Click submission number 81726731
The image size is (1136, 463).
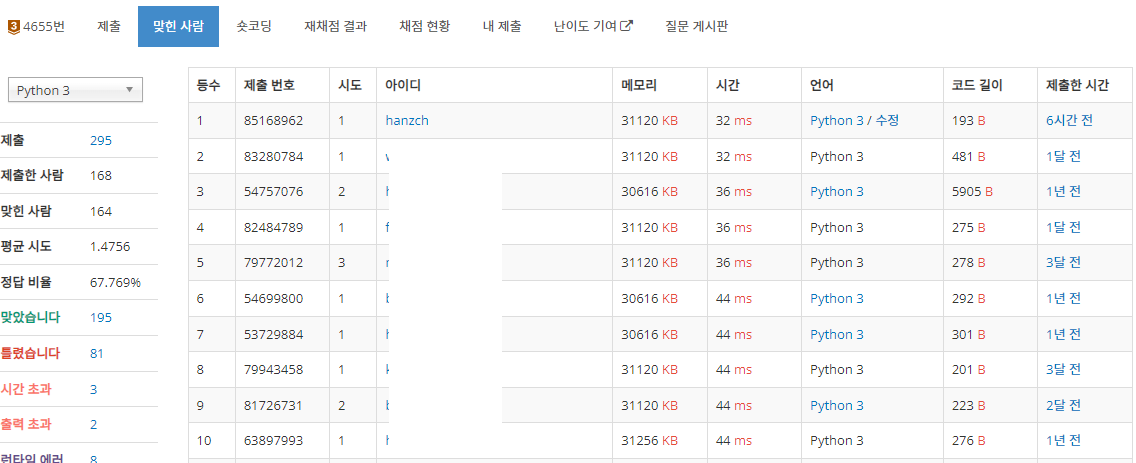[274, 405]
